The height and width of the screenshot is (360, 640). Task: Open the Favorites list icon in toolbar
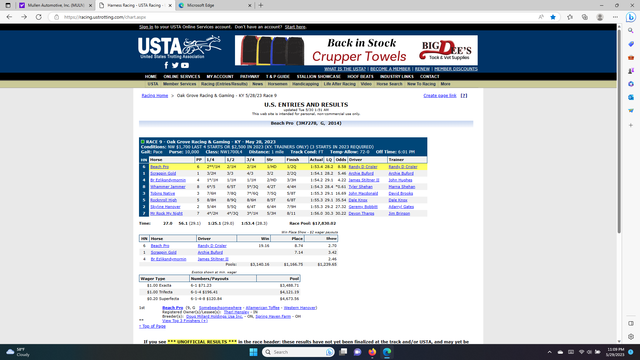click(x=570, y=17)
